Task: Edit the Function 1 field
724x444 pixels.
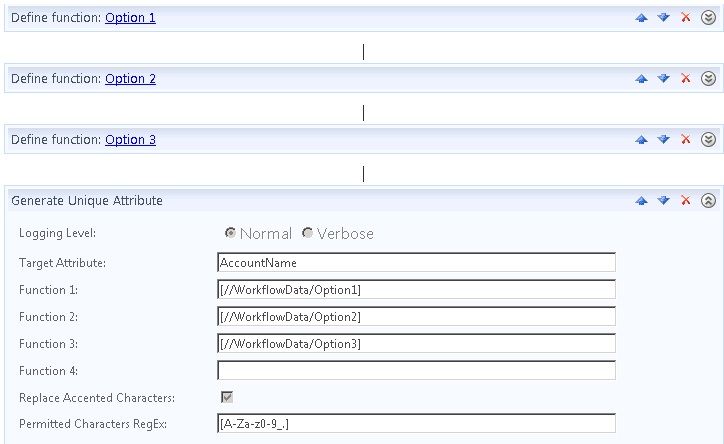Action: pos(416,289)
